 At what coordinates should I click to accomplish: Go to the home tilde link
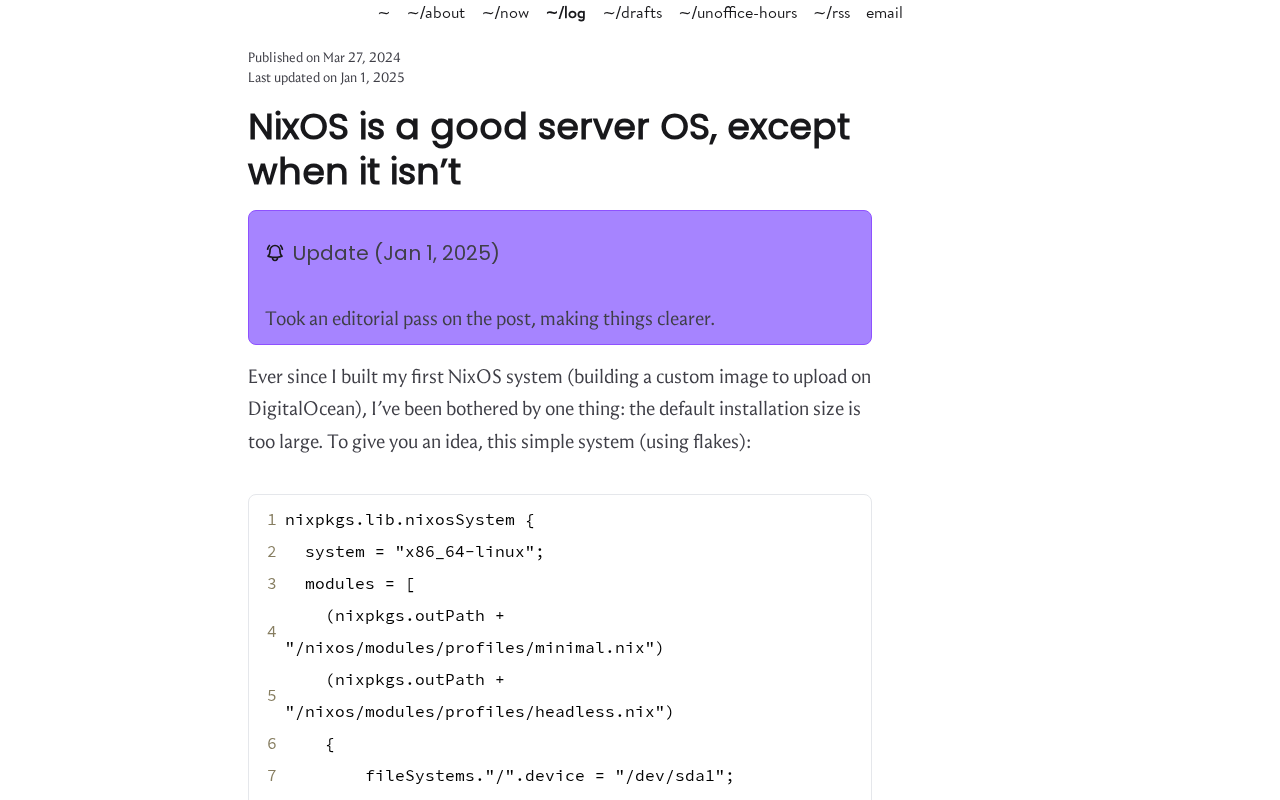[382, 12]
